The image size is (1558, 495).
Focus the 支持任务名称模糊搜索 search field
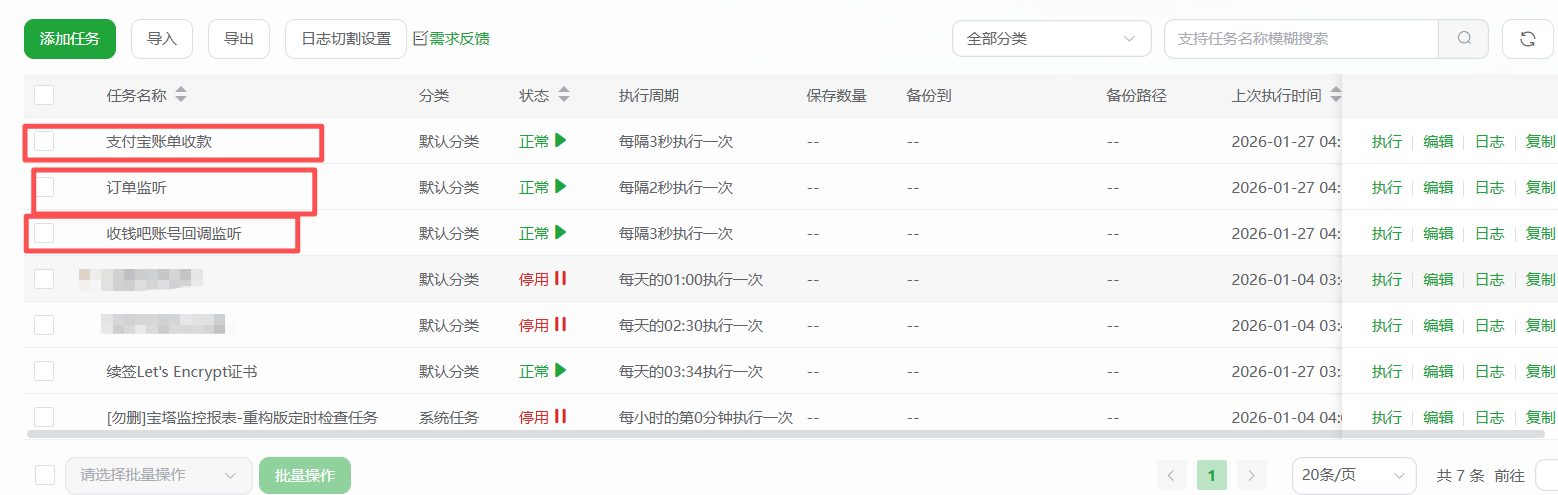(x=1300, y=39)
